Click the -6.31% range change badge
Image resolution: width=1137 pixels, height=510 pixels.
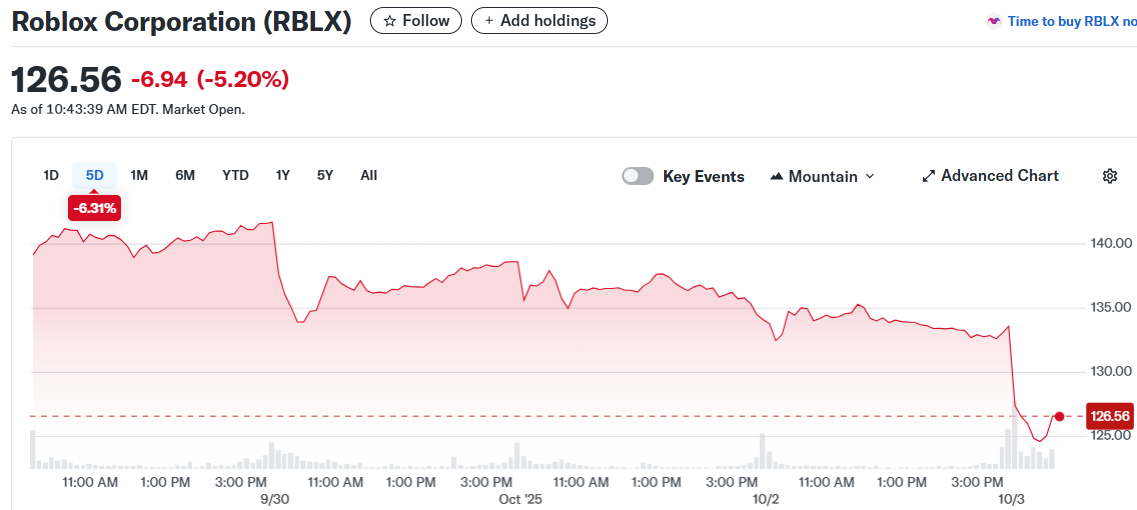coord(95,208)
